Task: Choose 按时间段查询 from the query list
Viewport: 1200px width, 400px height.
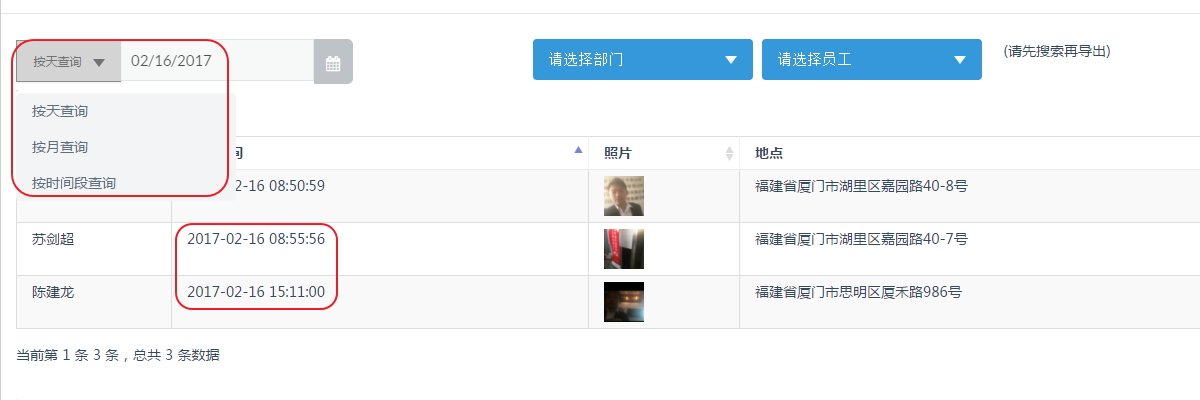Action: point(74,183)
